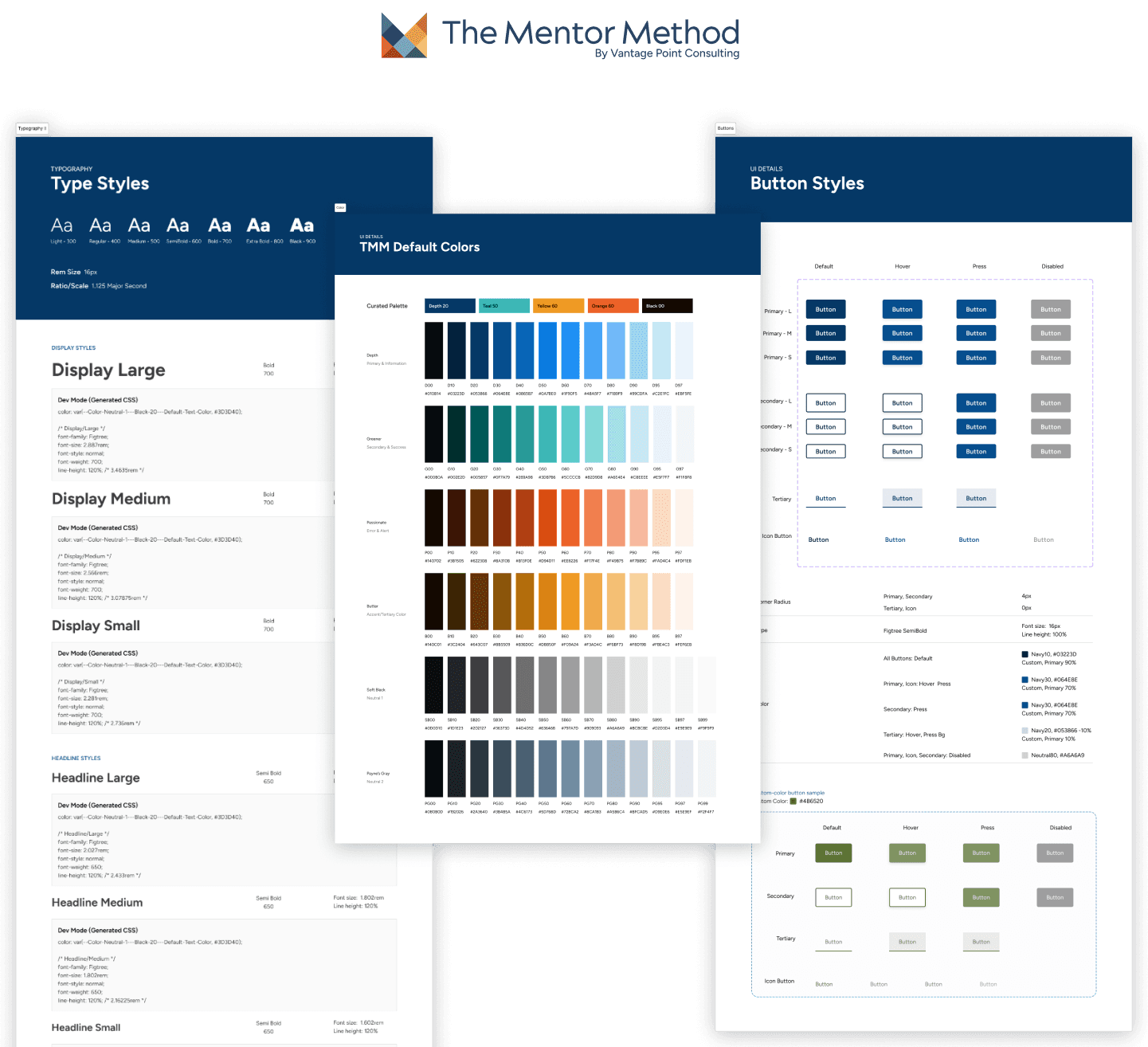Pick the D20 navy swatch in Depth row
The image size is (1148, 1047).
tap(479, 350)
